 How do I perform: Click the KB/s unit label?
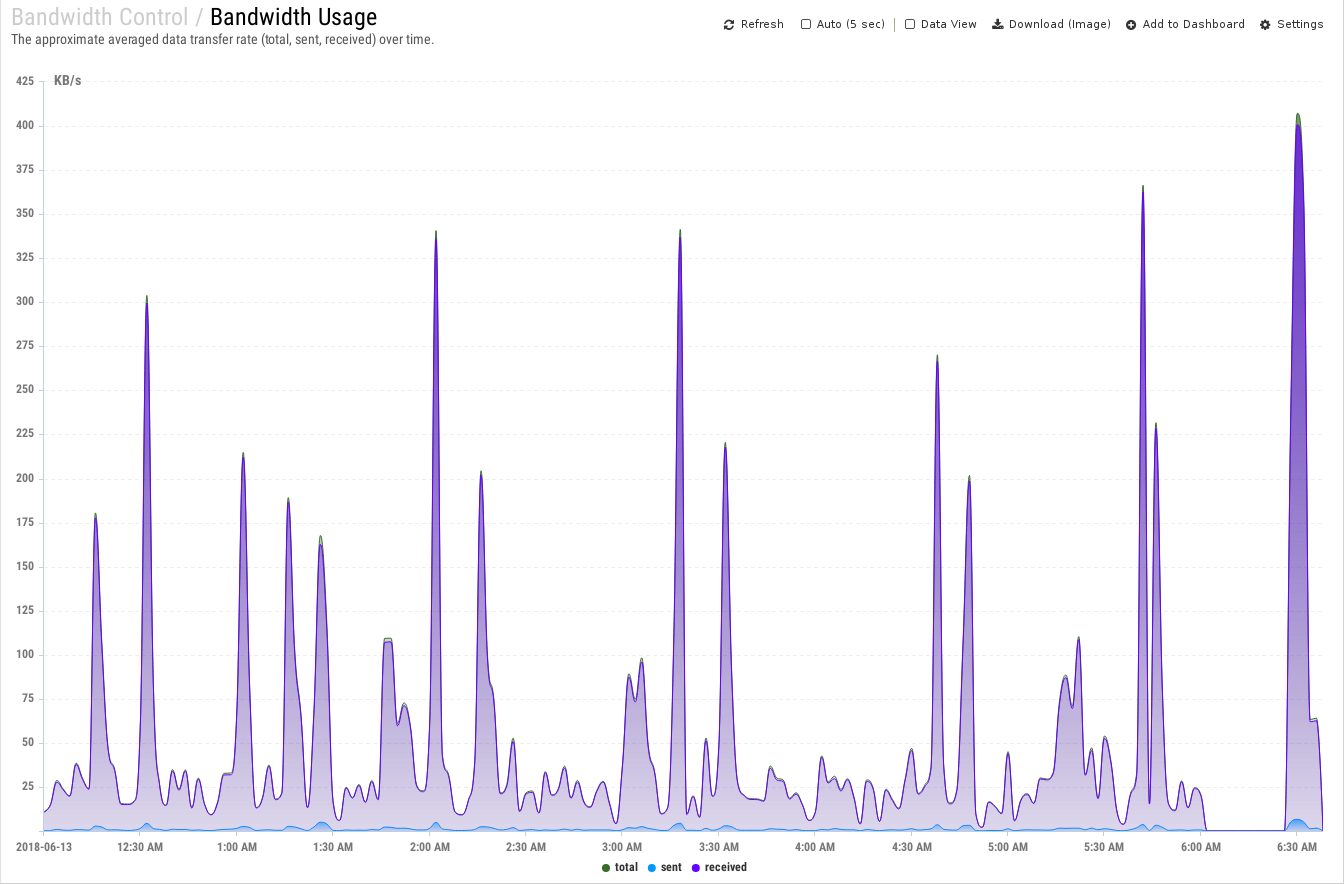[68, 81]
